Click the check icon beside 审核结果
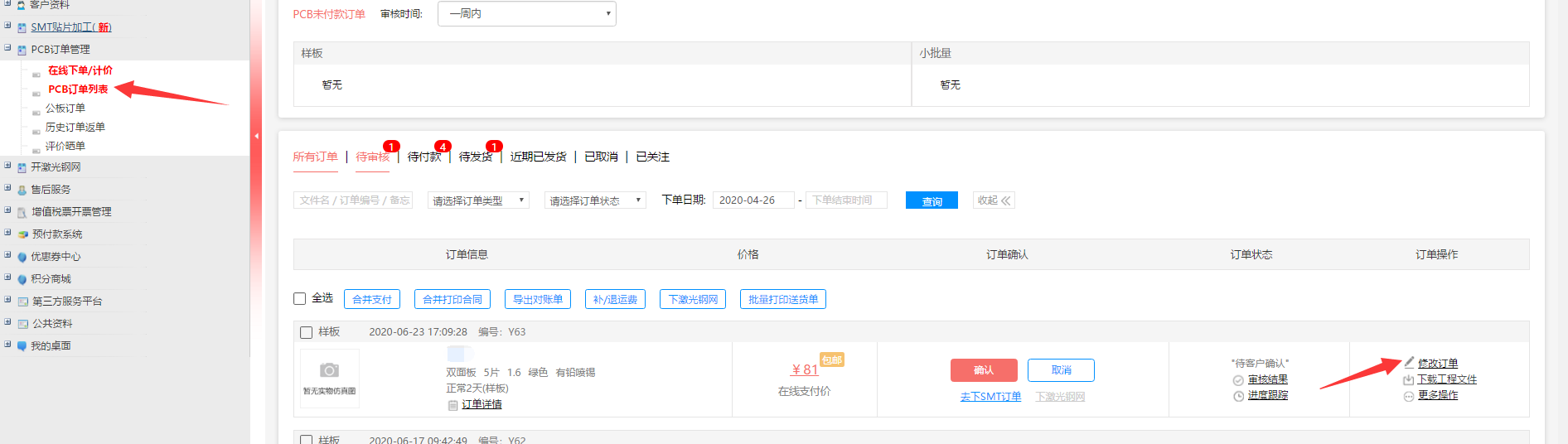This screenshot has height=444, width=1568. coord(1238,380)
